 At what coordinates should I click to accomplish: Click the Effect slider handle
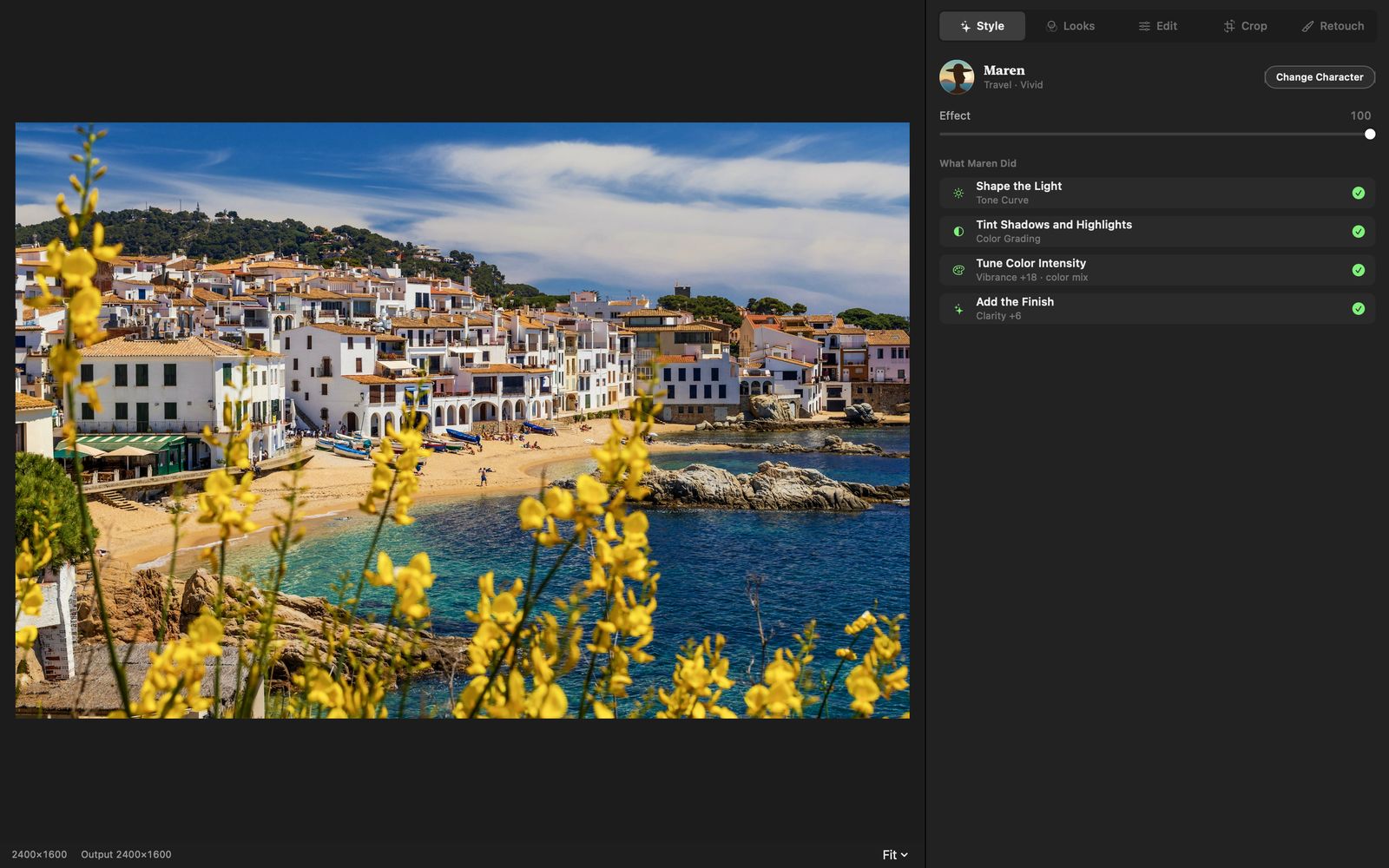[1370, 135]
